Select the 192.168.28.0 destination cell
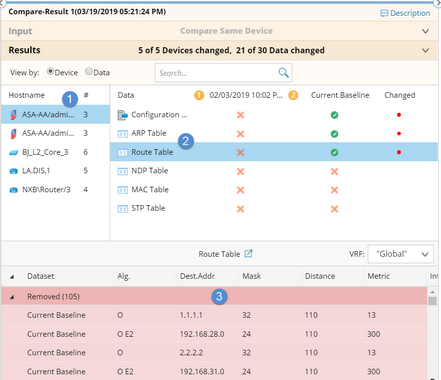Image resolution: width=441 pixels, height=380 pixels. coord(202,334)
